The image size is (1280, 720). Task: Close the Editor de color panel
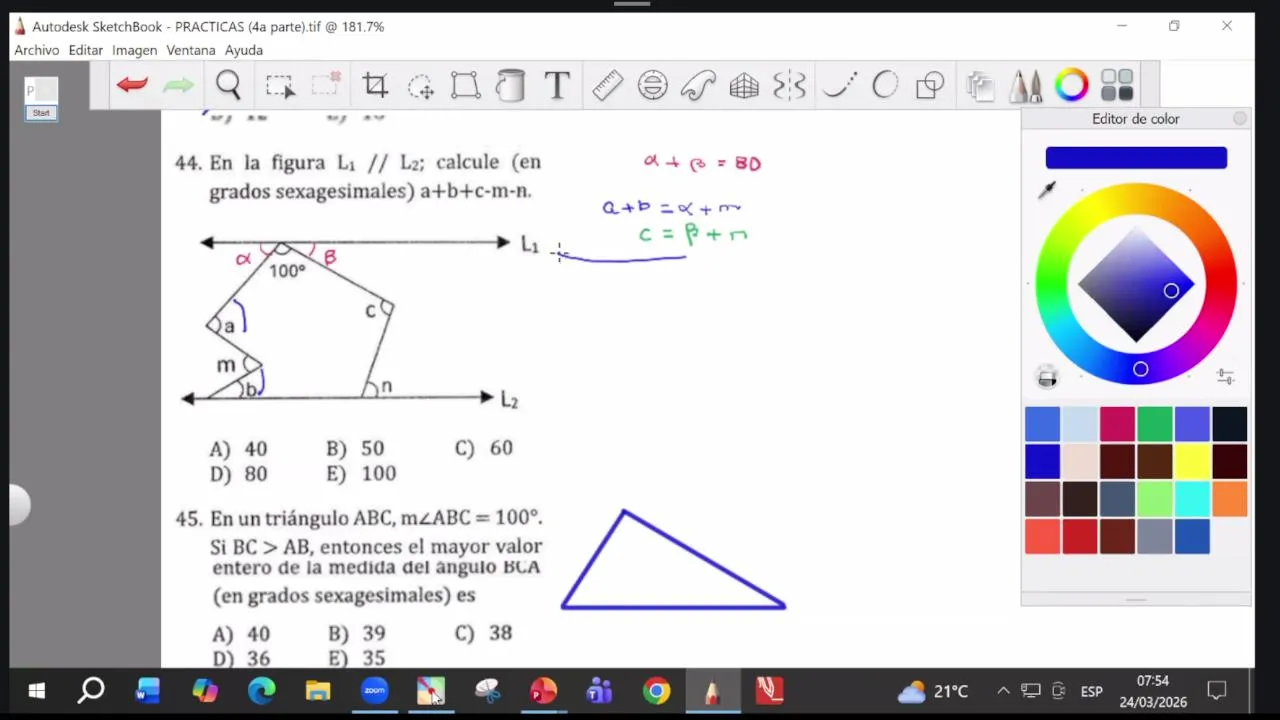pyautogui.click(x=1240, y=119)
